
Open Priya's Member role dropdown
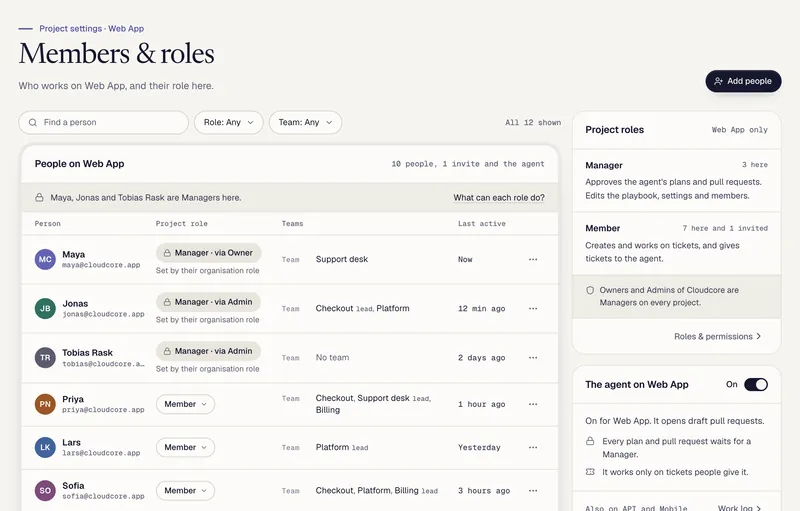(185, 404)
